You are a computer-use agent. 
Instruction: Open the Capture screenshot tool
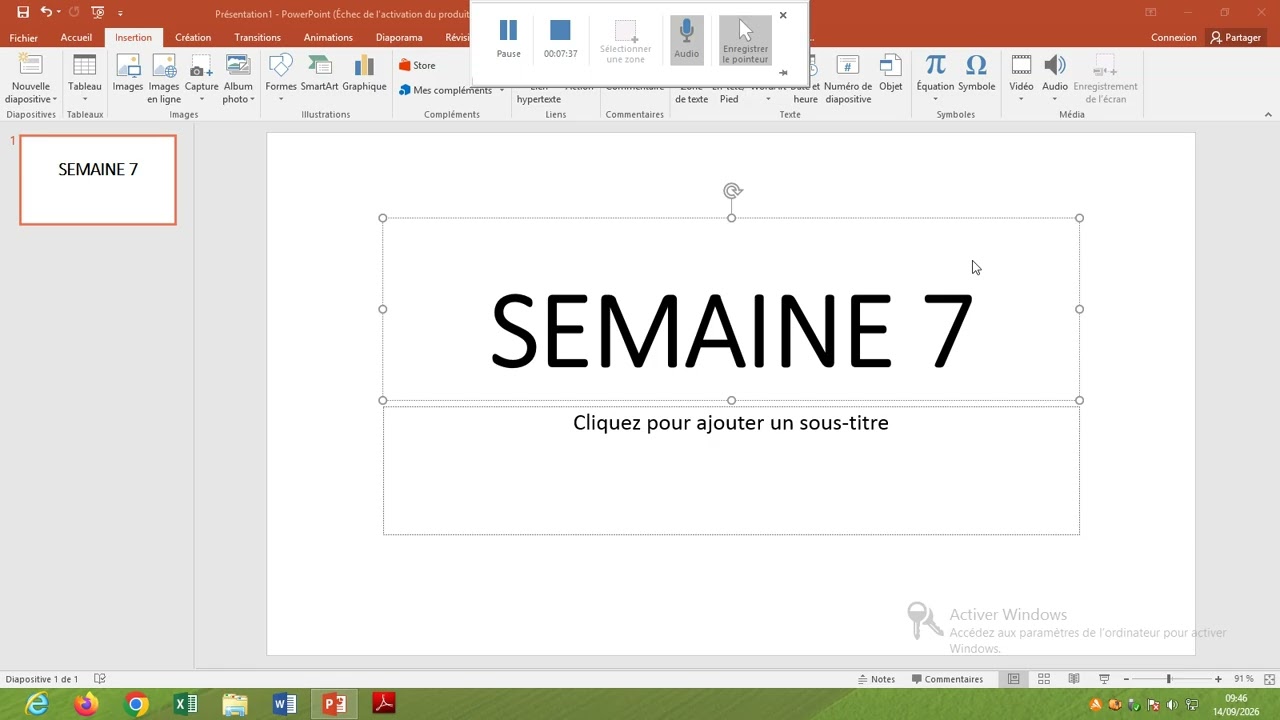point(201,79)
